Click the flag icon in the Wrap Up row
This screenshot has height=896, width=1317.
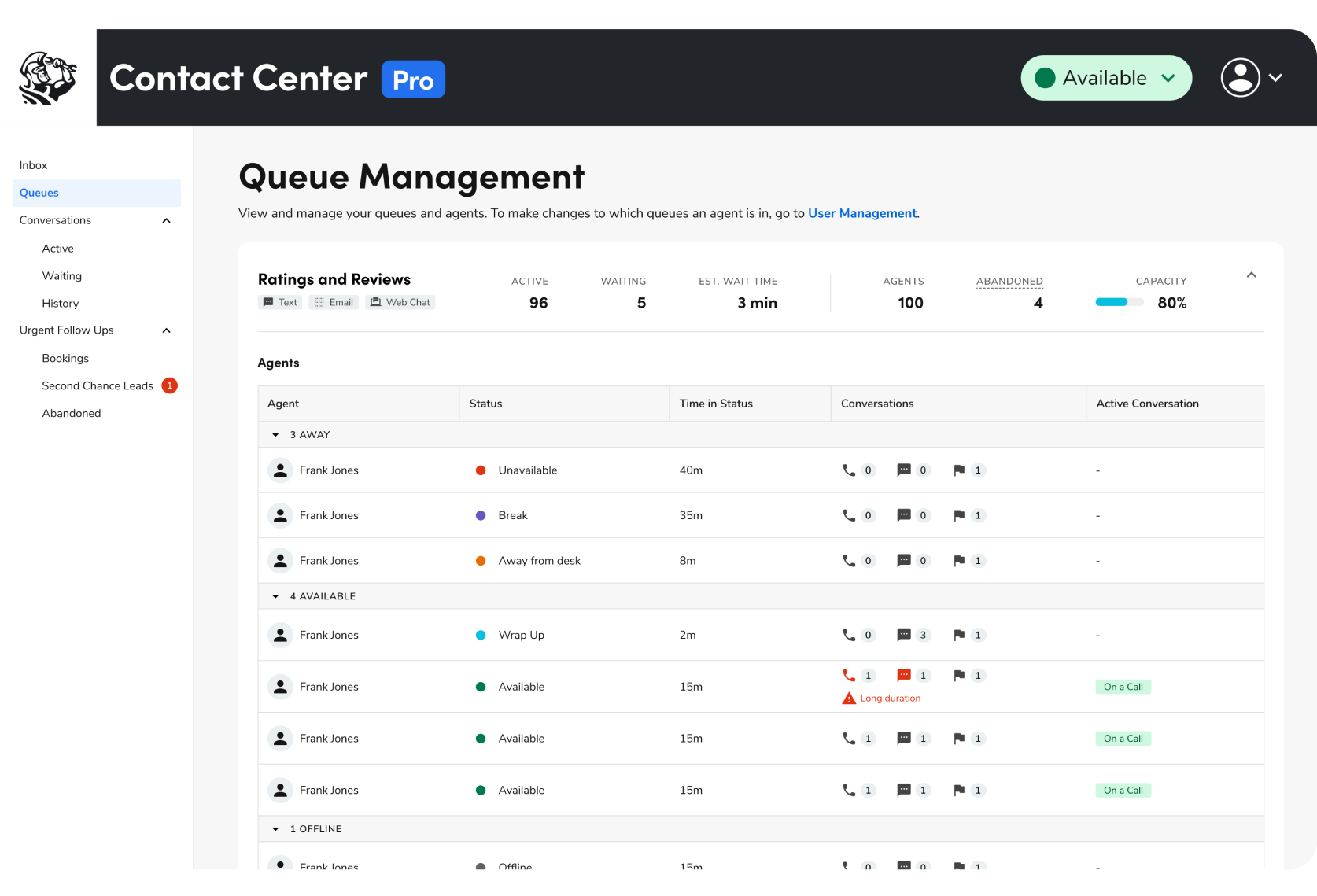pos(959,635)
